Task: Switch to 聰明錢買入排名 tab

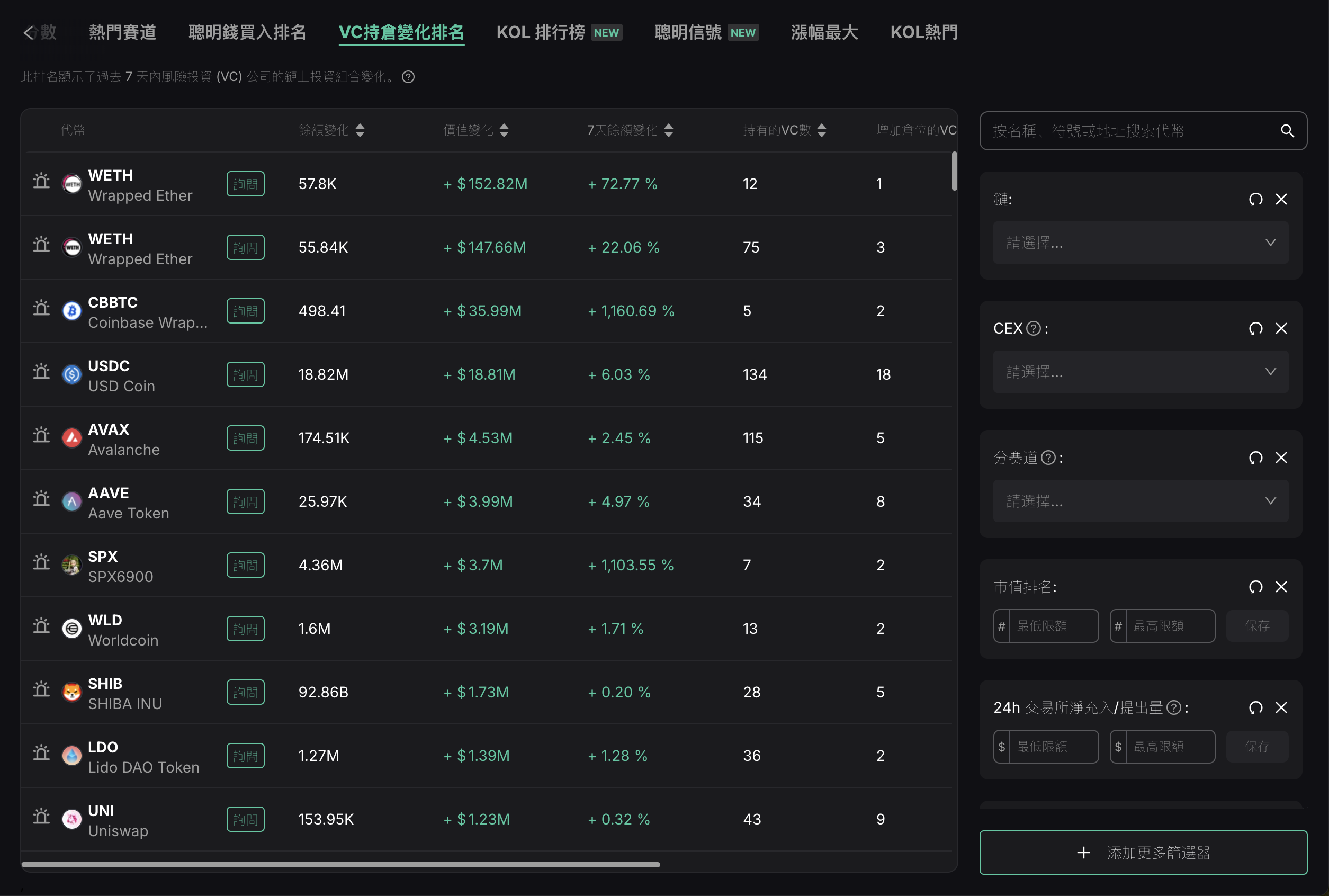Action: (247, 33)
